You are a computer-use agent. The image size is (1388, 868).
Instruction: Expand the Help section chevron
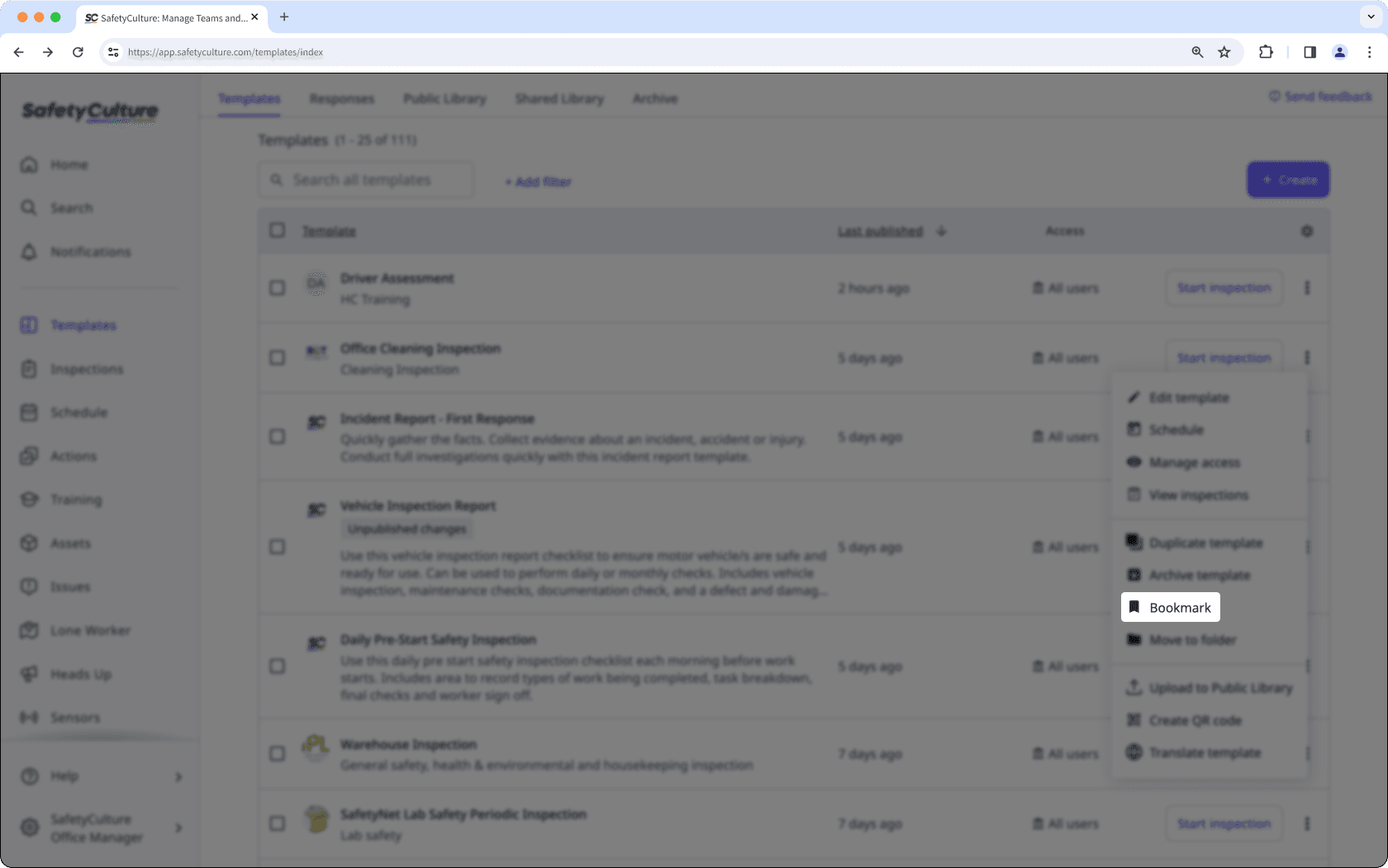click(177, 776)
